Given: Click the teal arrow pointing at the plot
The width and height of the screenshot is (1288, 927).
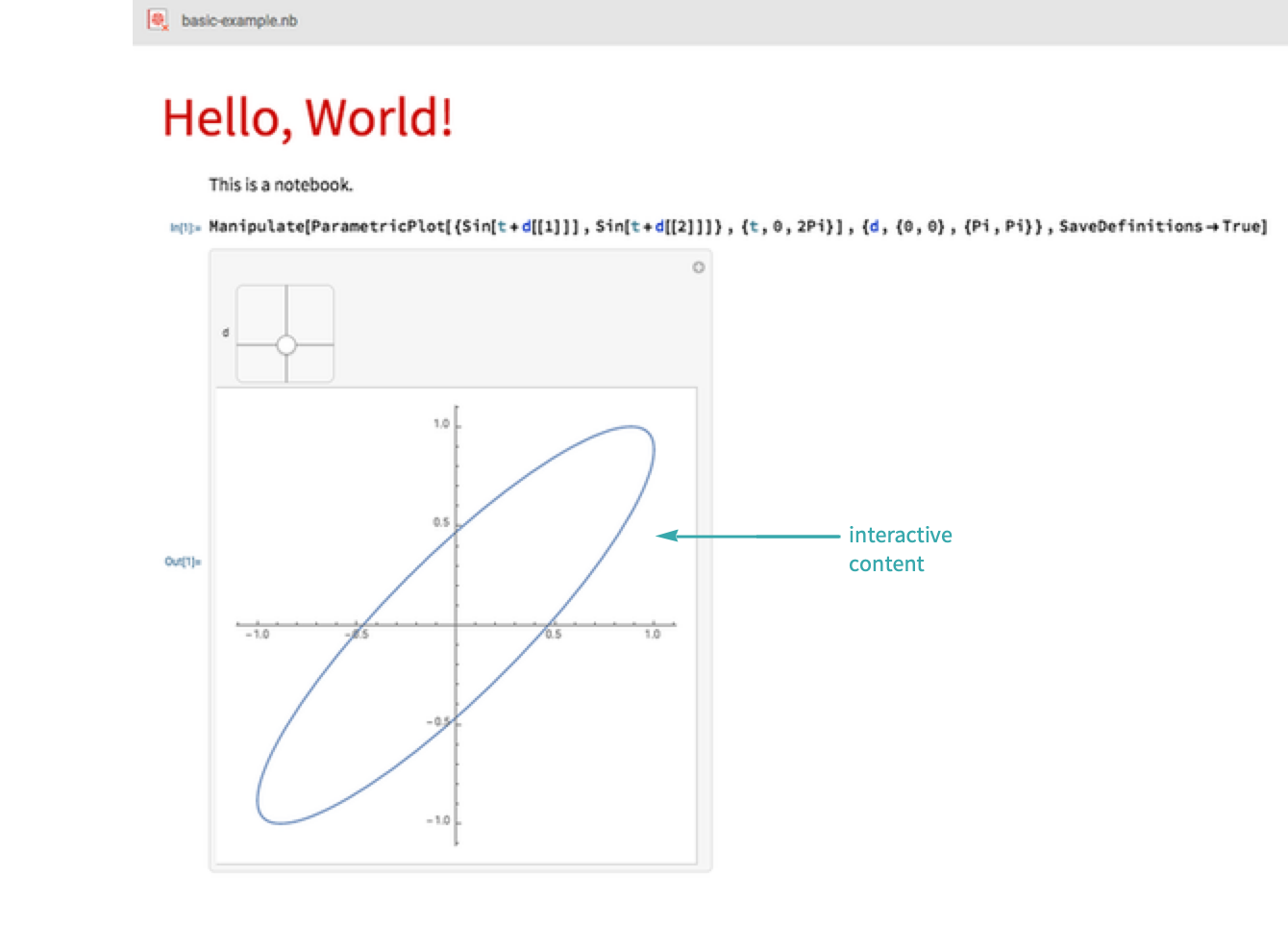Looking at the screenshot, I should tap(750, 536).
